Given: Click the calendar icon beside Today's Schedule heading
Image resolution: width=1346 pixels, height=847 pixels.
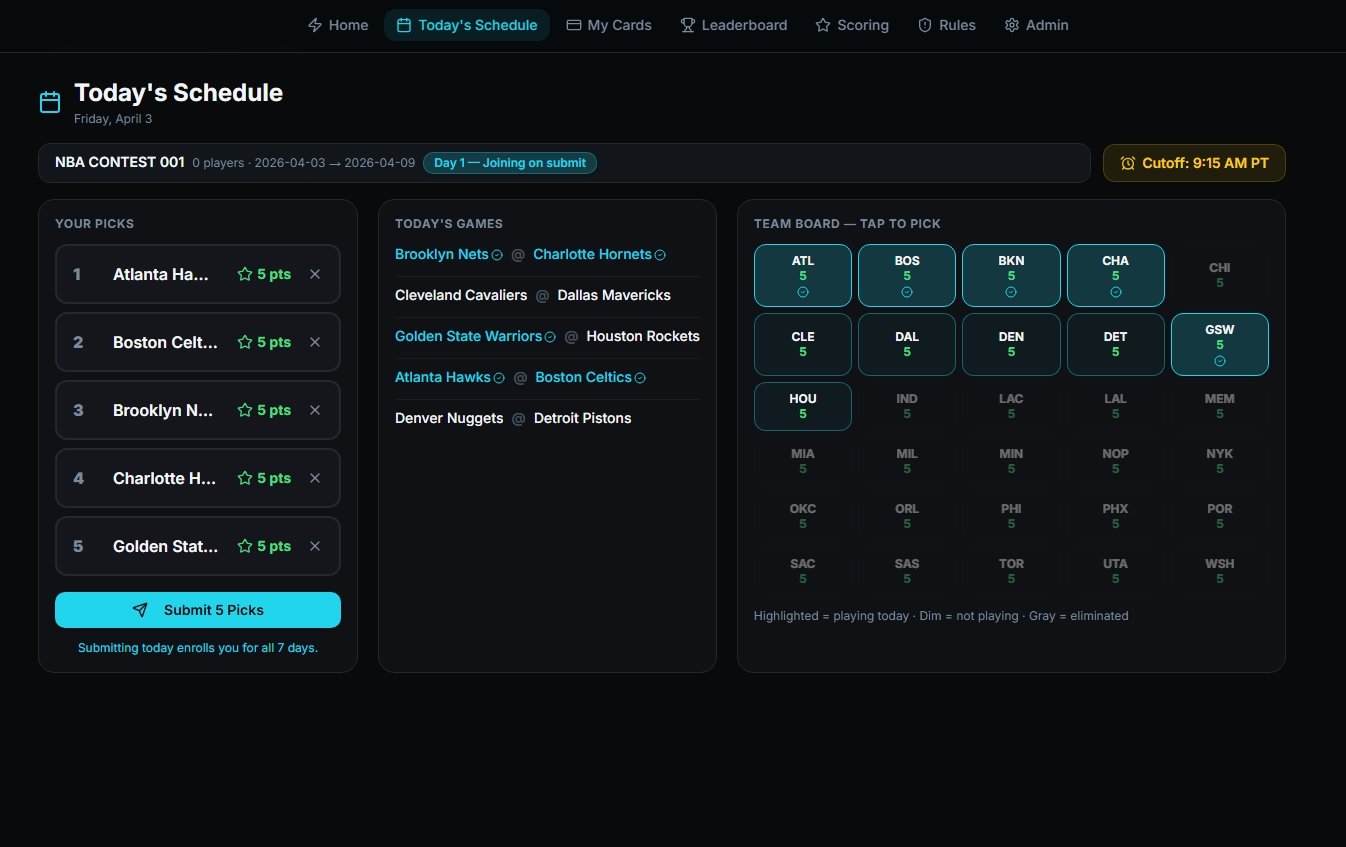Looking at the screenshot, I should click(50, 102).
